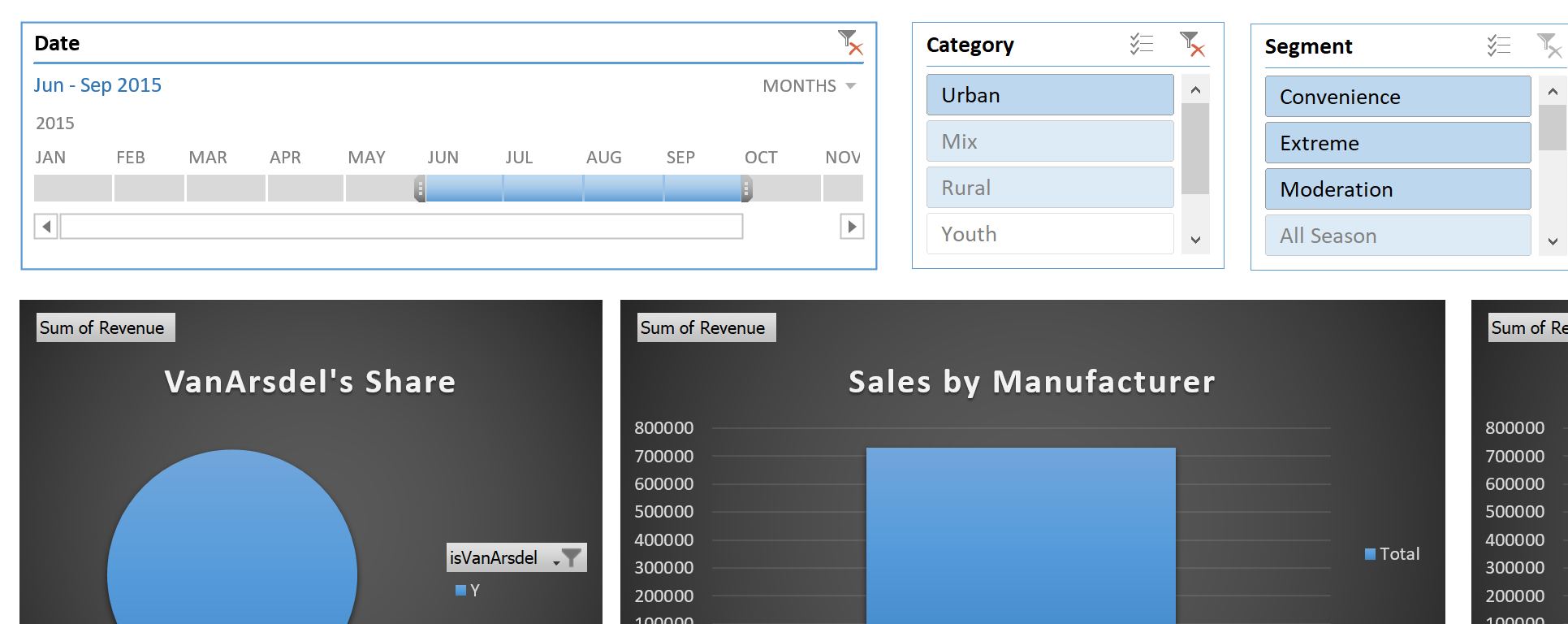1568x624 pixels.
Task: Select the MAR month segment on the timeline
Action: point(226,188)
